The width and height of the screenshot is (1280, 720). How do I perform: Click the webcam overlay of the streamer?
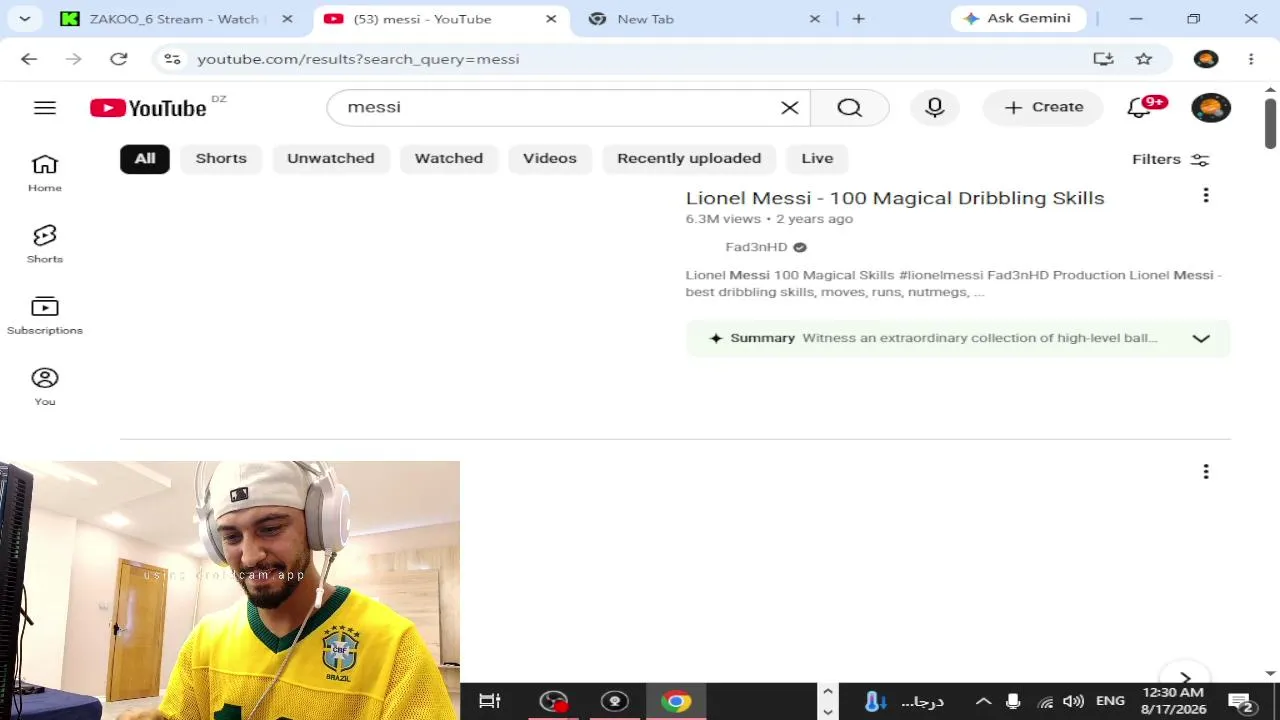pos(230,590)
